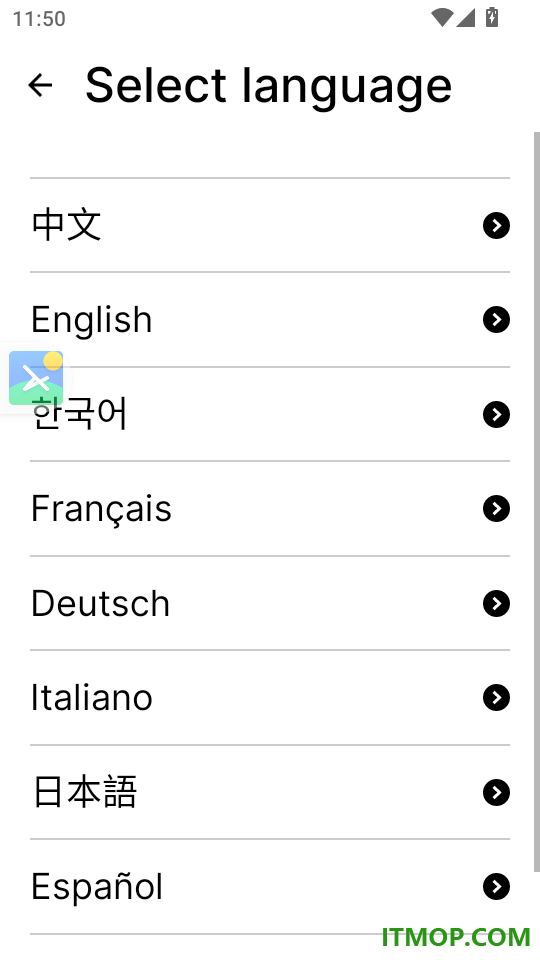Pick Italiano from the language list

click(x=270, y=697)
